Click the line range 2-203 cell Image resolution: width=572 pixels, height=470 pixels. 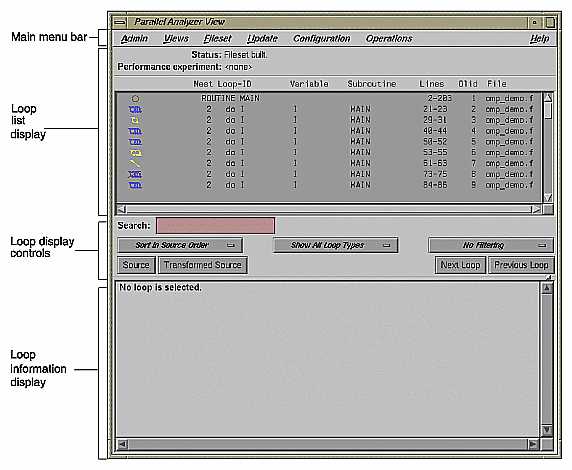tap(440, 98)
